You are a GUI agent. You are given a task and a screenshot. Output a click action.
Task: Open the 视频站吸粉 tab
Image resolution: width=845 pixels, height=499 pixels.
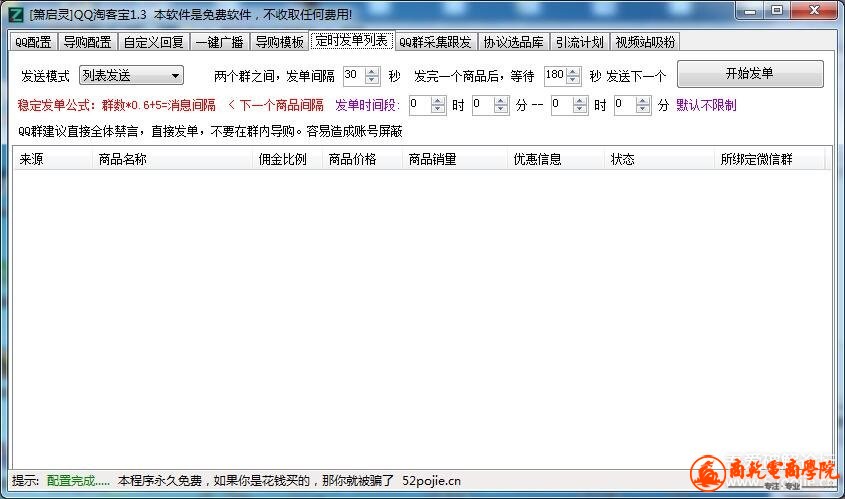coord(645,42)
